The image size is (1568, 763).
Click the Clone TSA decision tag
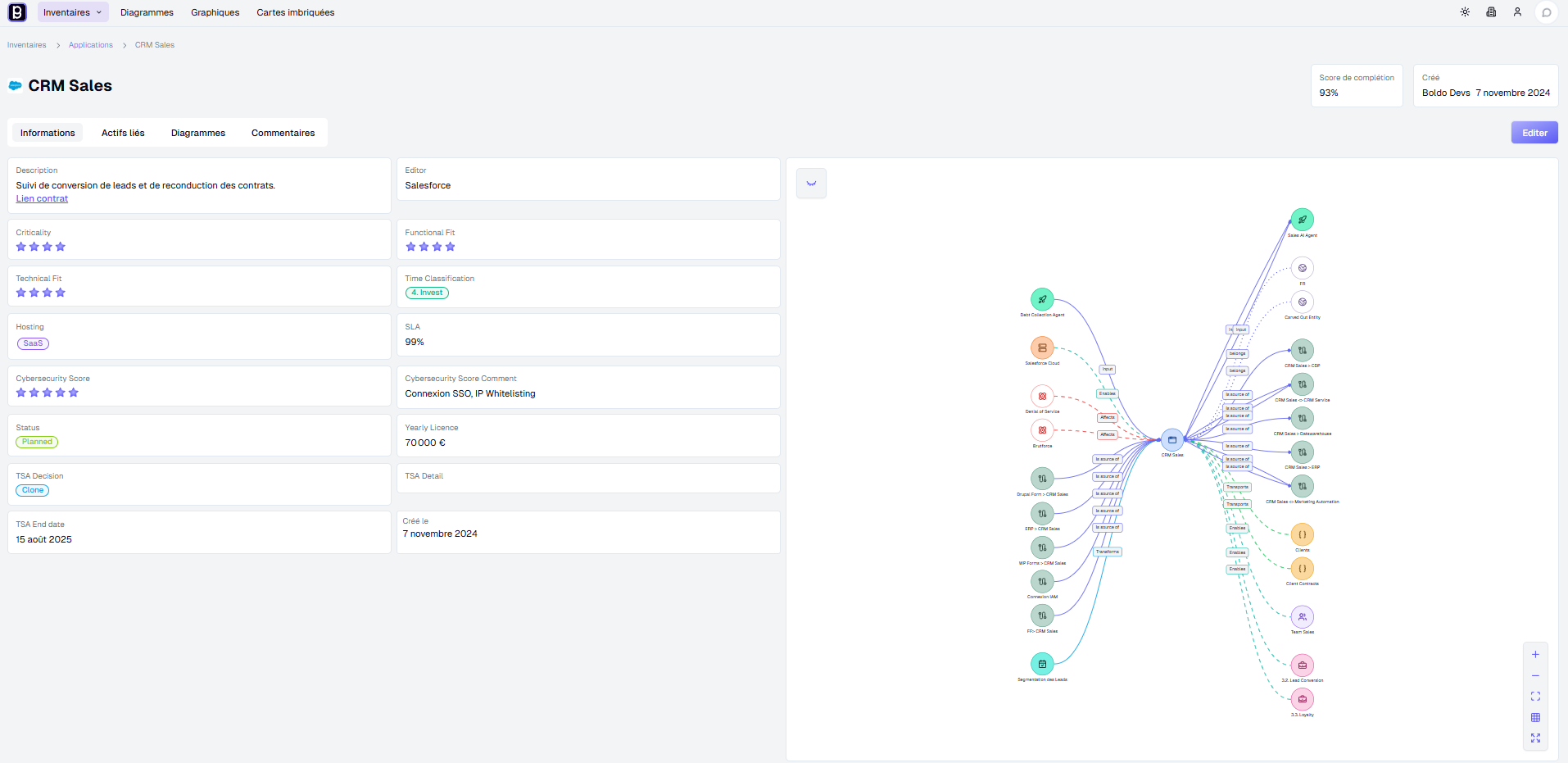tap(33, 490)
